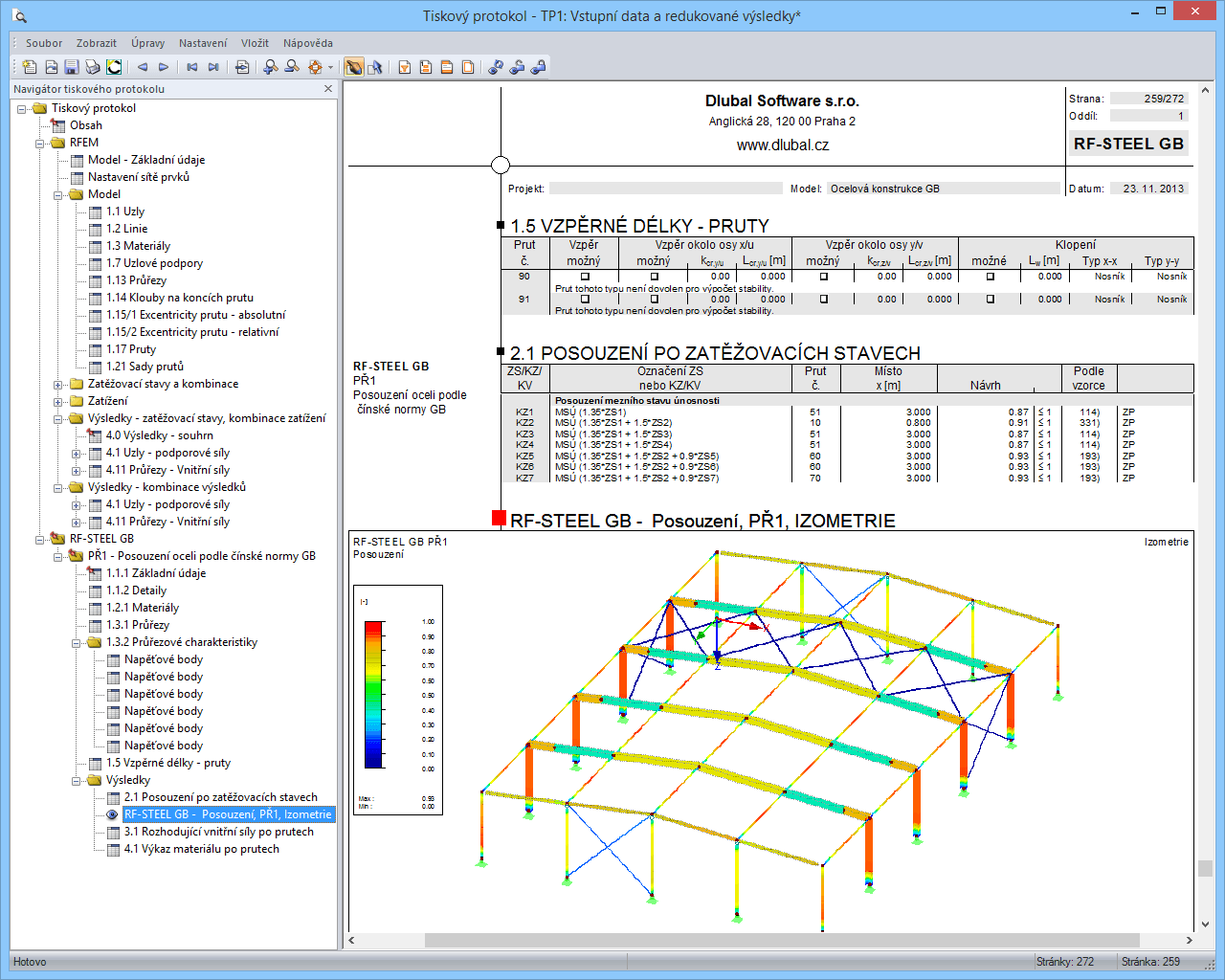Click the orange fit-view toolbar icon
The width and height of the screenshot is (1225, 980).
click(315, 67)
